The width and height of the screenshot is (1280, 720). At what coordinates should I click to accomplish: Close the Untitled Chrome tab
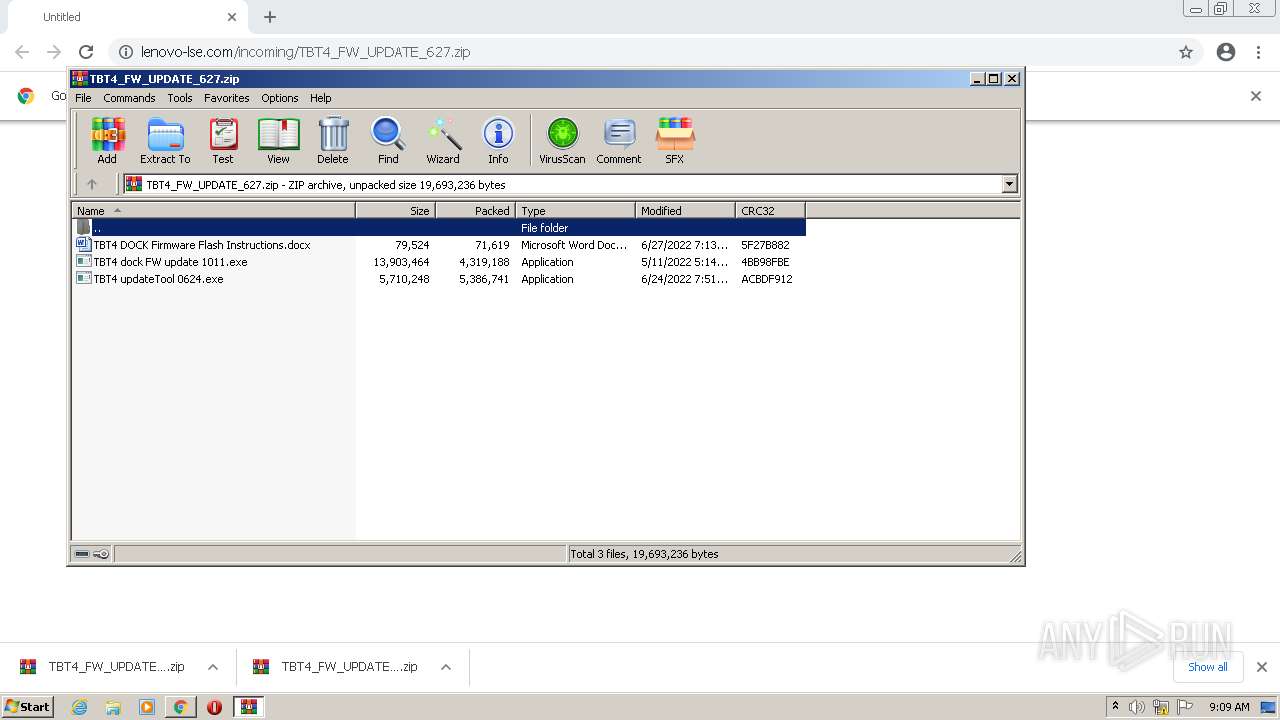[232, 17]
